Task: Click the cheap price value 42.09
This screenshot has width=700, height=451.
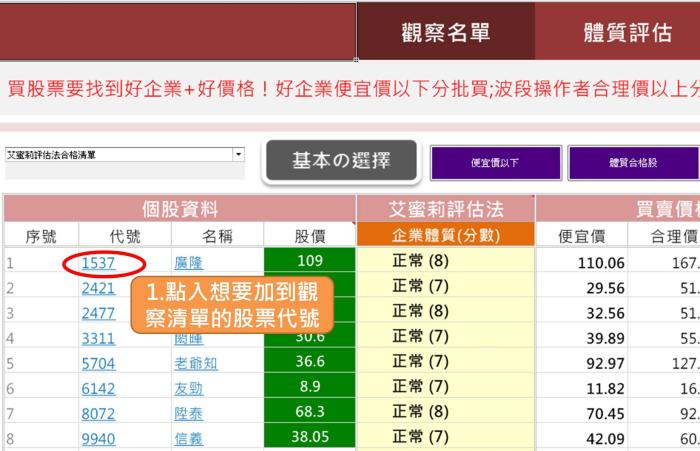Action: pyautogui.click(x=605, y=439)
